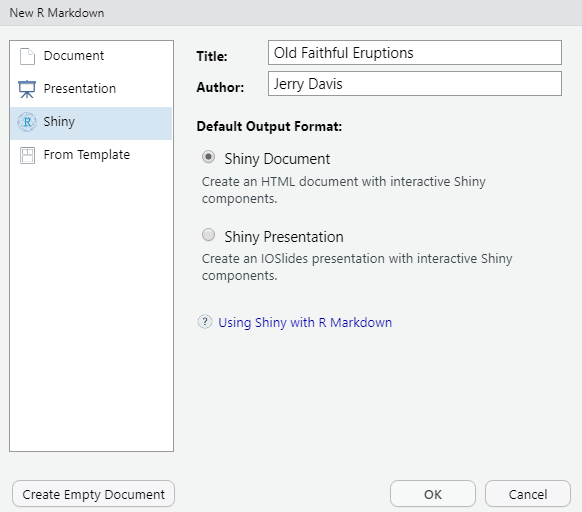Click the Presentation easel icon
The width and height of the screenshot is (582, 512).
tap(27, 89)
